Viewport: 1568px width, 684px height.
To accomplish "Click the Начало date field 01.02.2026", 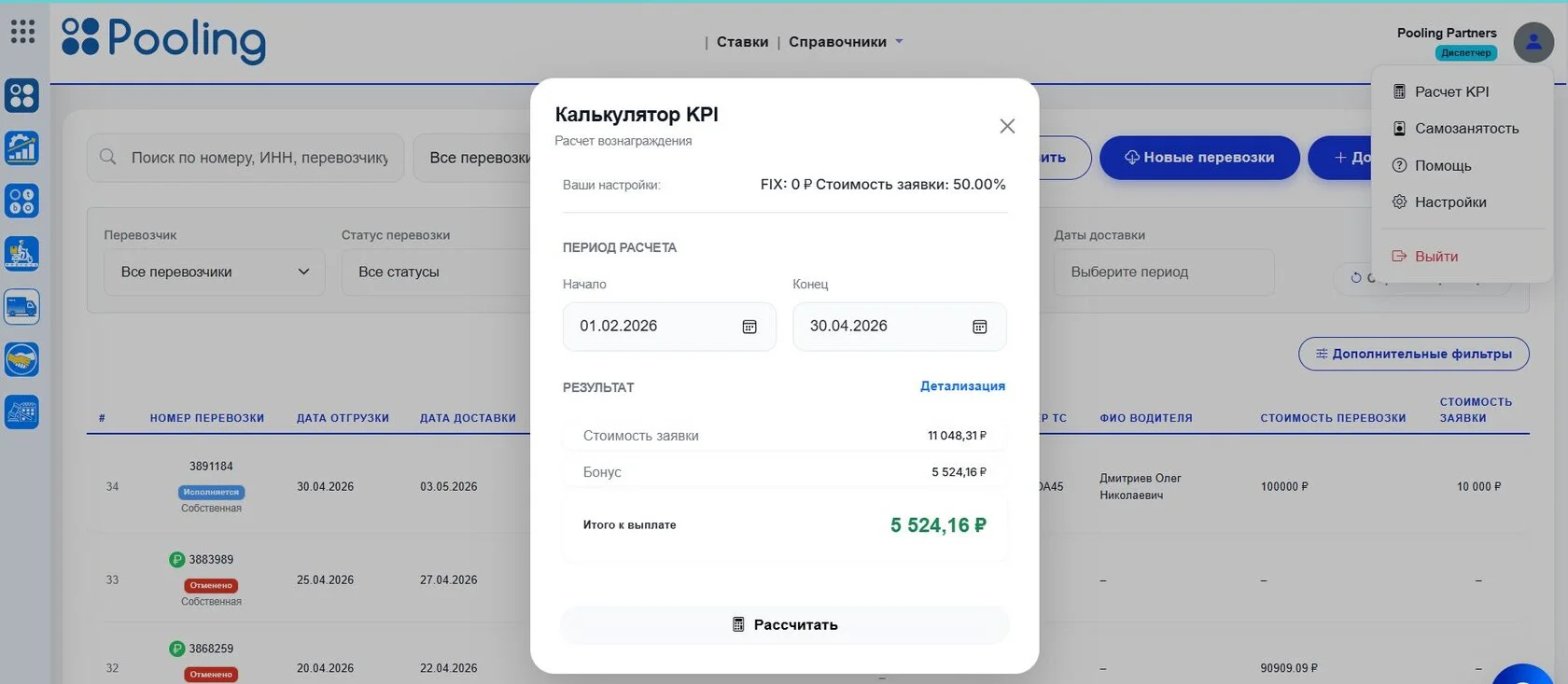I will point(669,327).
